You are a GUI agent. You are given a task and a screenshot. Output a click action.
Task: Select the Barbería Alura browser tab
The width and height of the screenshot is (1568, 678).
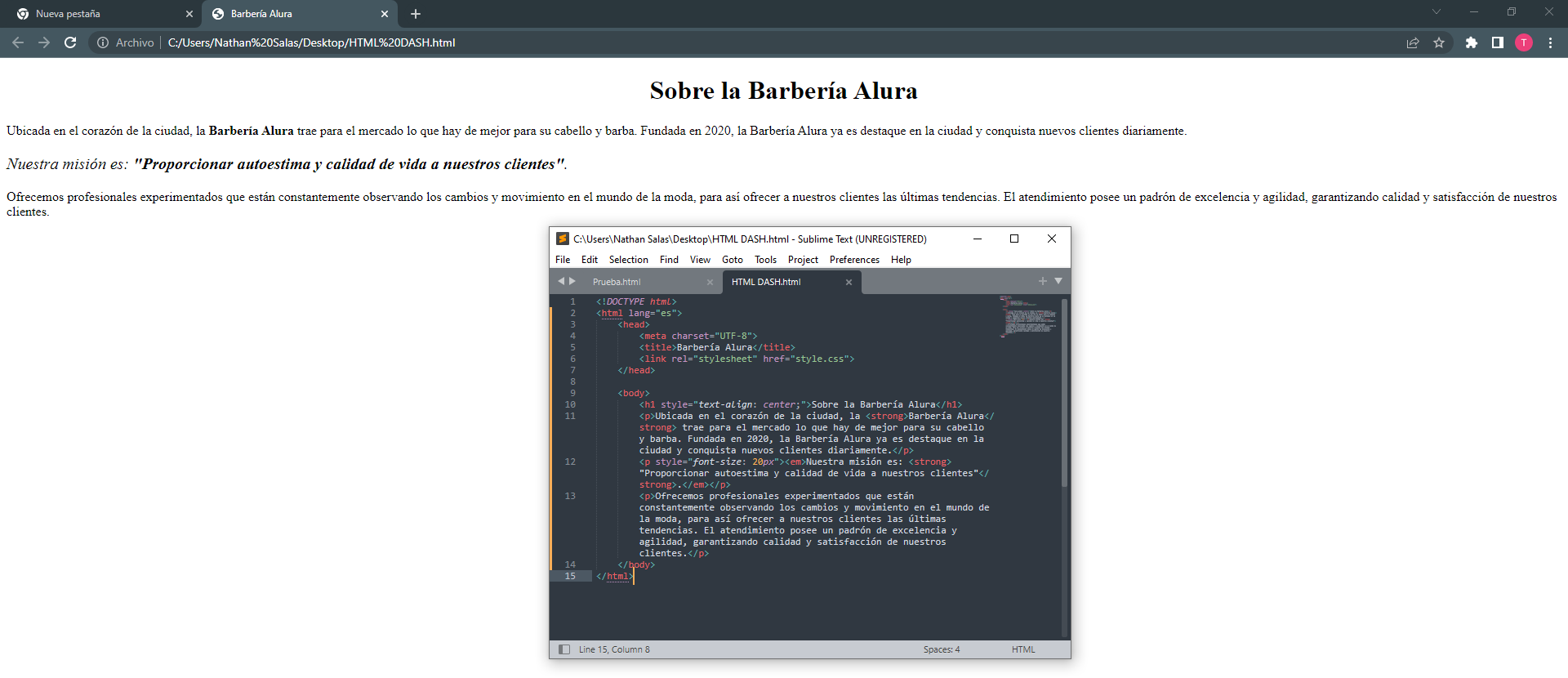(x=300, y=14)
